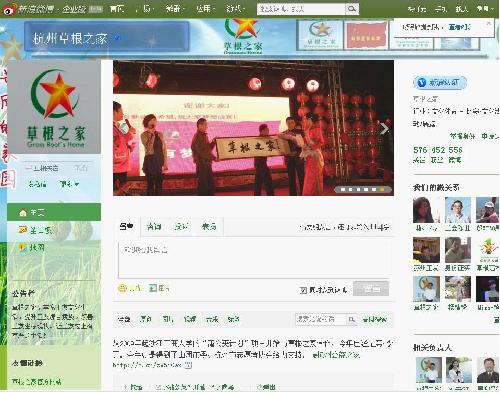Click the green advanced search link beside posts search

tap(375, 320)
